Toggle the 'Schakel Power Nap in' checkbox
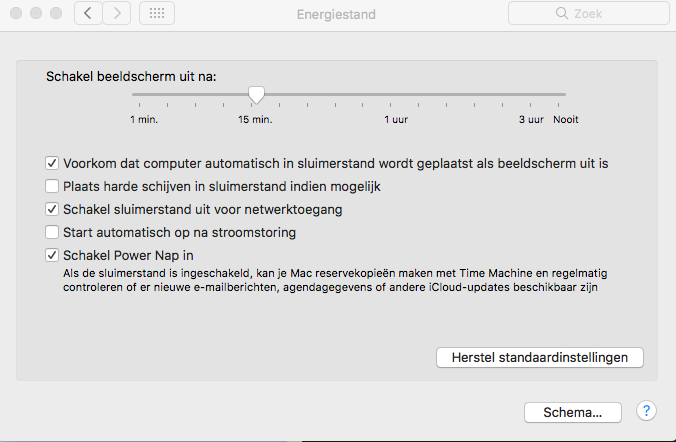This screenshot has height=442, width=676. [53, 255]
